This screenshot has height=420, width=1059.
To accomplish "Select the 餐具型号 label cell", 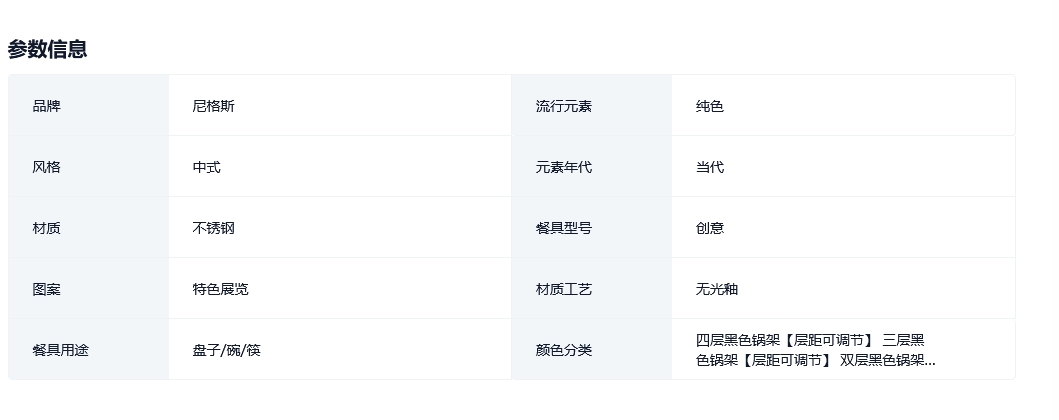I will point(563,228).
